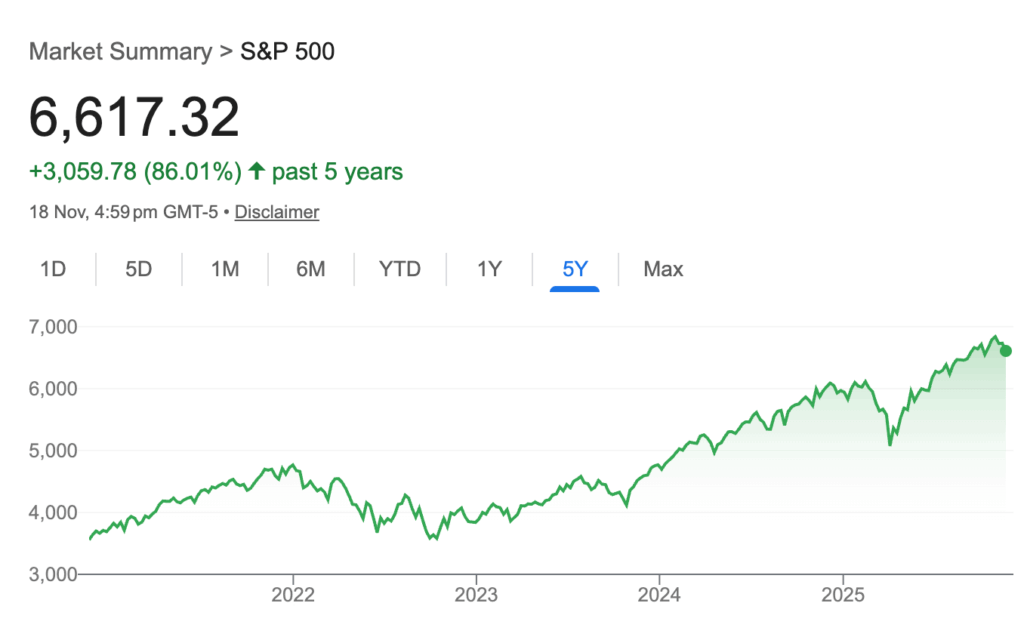Image resolution: width=1024 pixels, height=640 pixels.
Task: Switch chart to 1Y range
Action: 489,269
